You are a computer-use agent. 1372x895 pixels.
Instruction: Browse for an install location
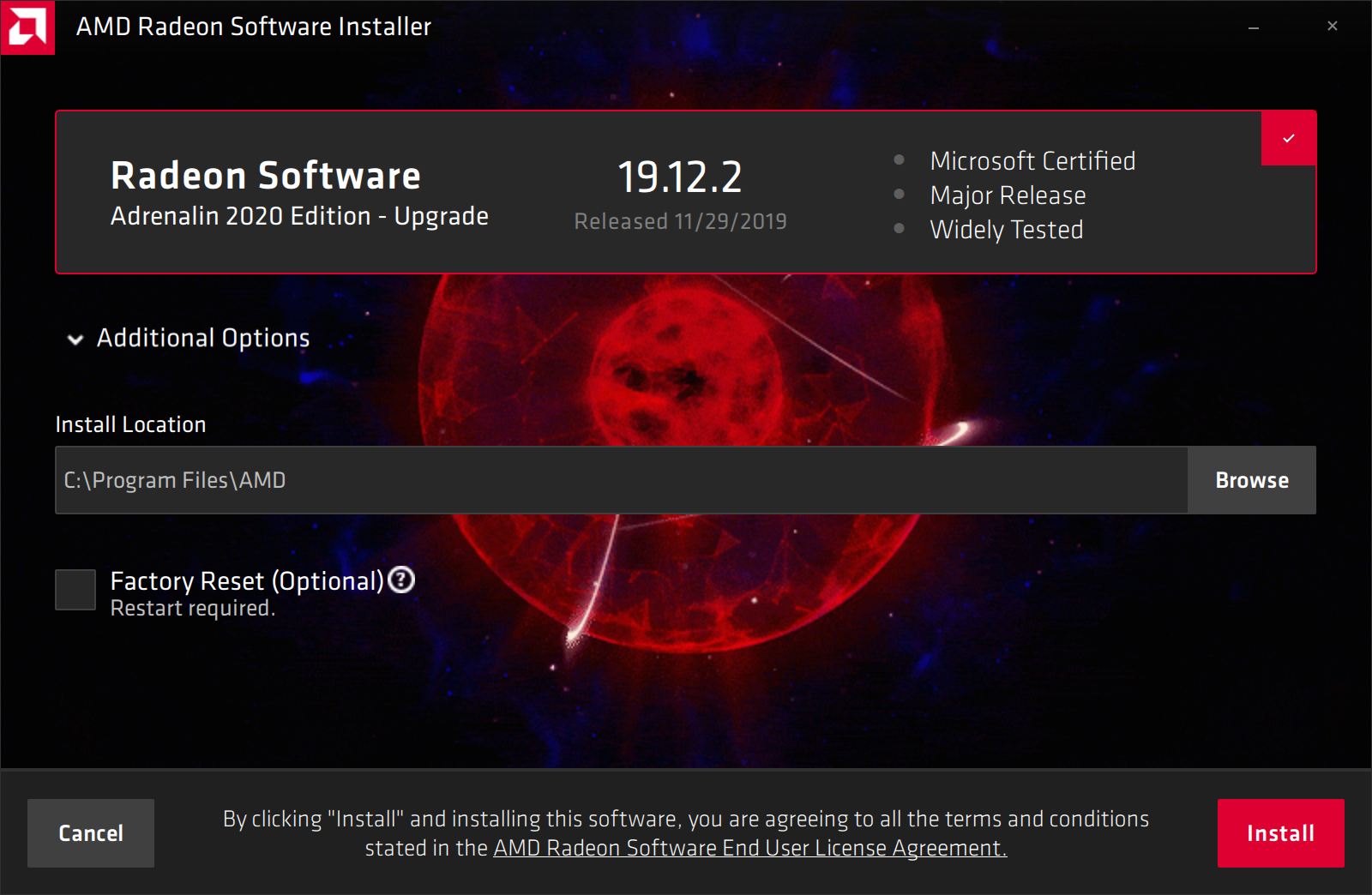click(1252, 480)
